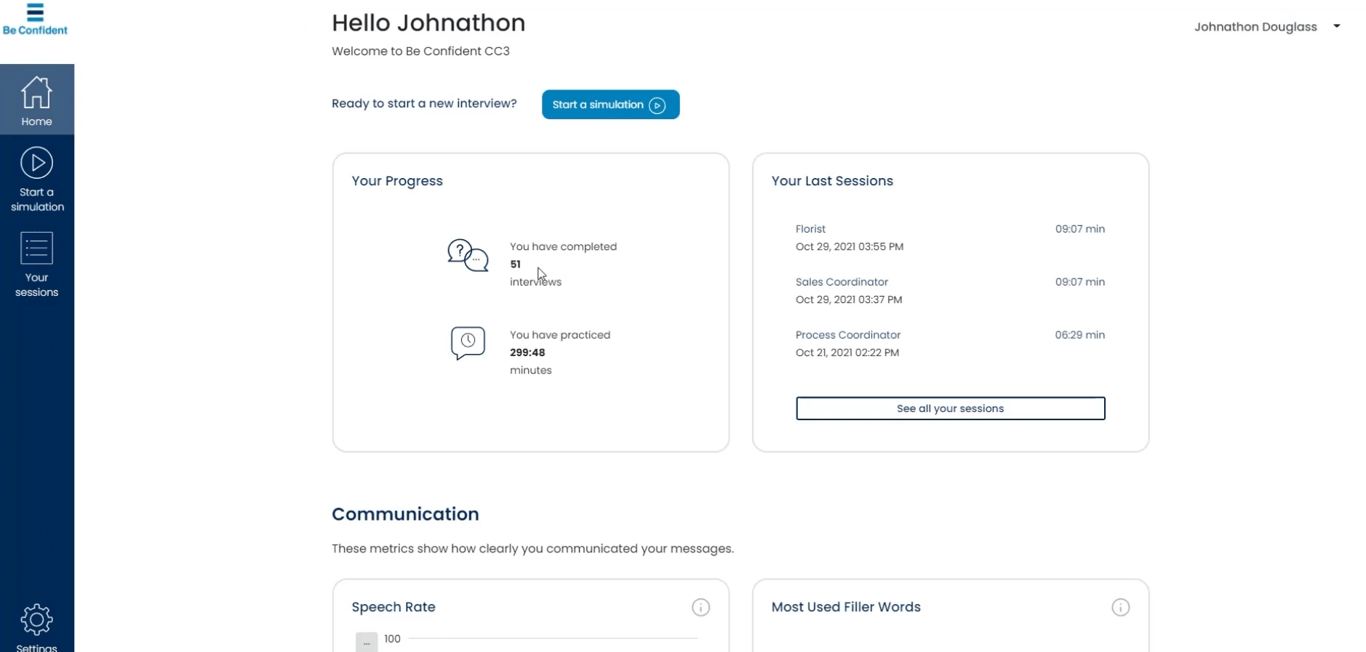
Task: Open Start a simulation sidebar icon
Action: (x=37, y=163)
